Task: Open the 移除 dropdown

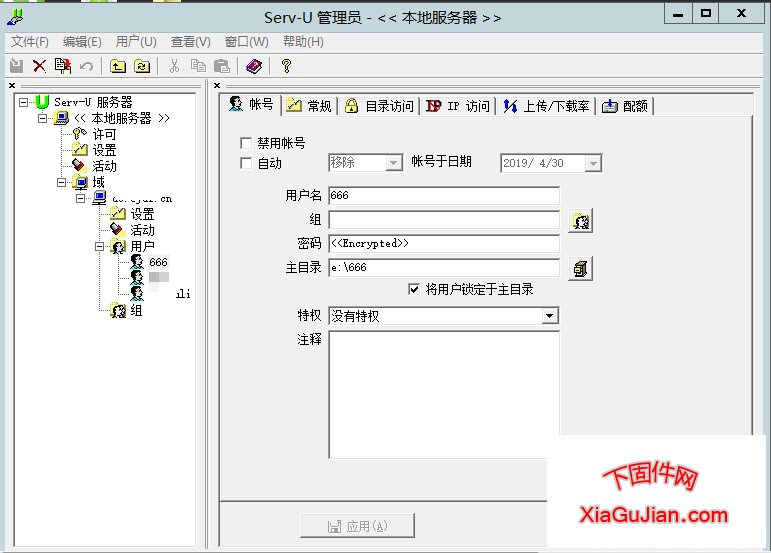Action: point(393,163)
